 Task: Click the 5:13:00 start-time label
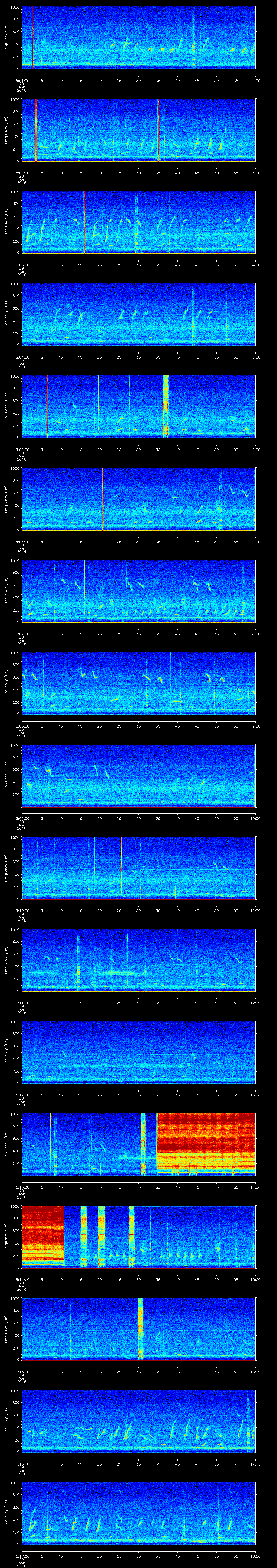tap(22, 1187)
